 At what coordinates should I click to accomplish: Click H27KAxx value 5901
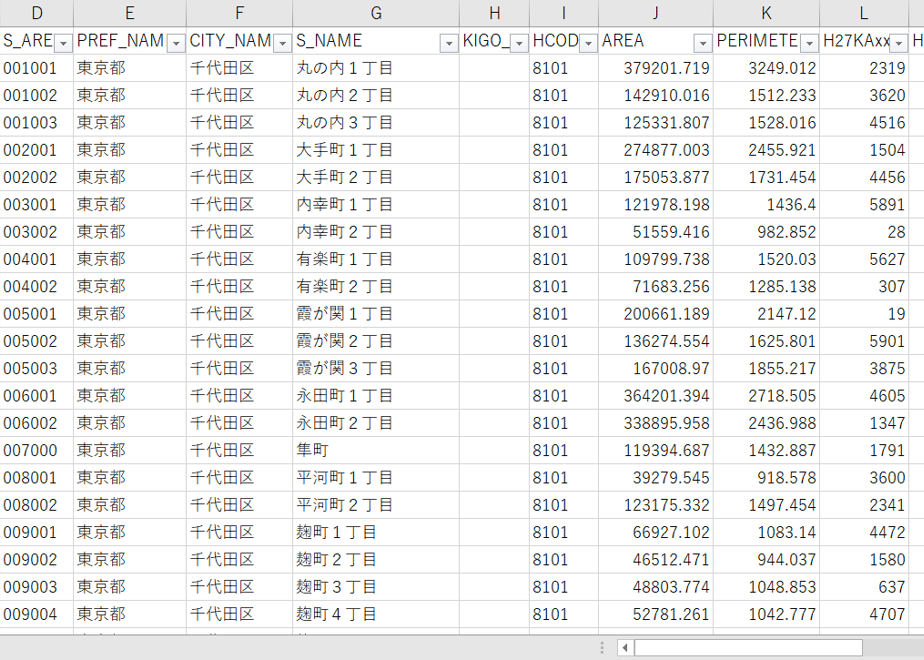(863, 341)
